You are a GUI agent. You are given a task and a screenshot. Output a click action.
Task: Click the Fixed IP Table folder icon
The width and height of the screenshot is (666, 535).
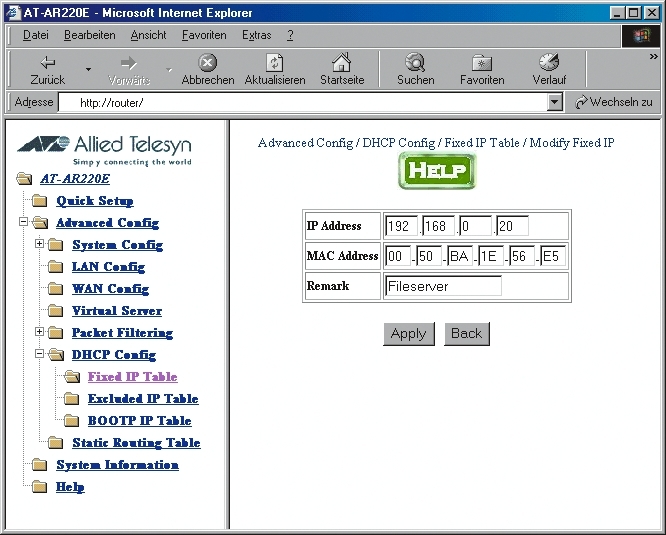(72, 377)
